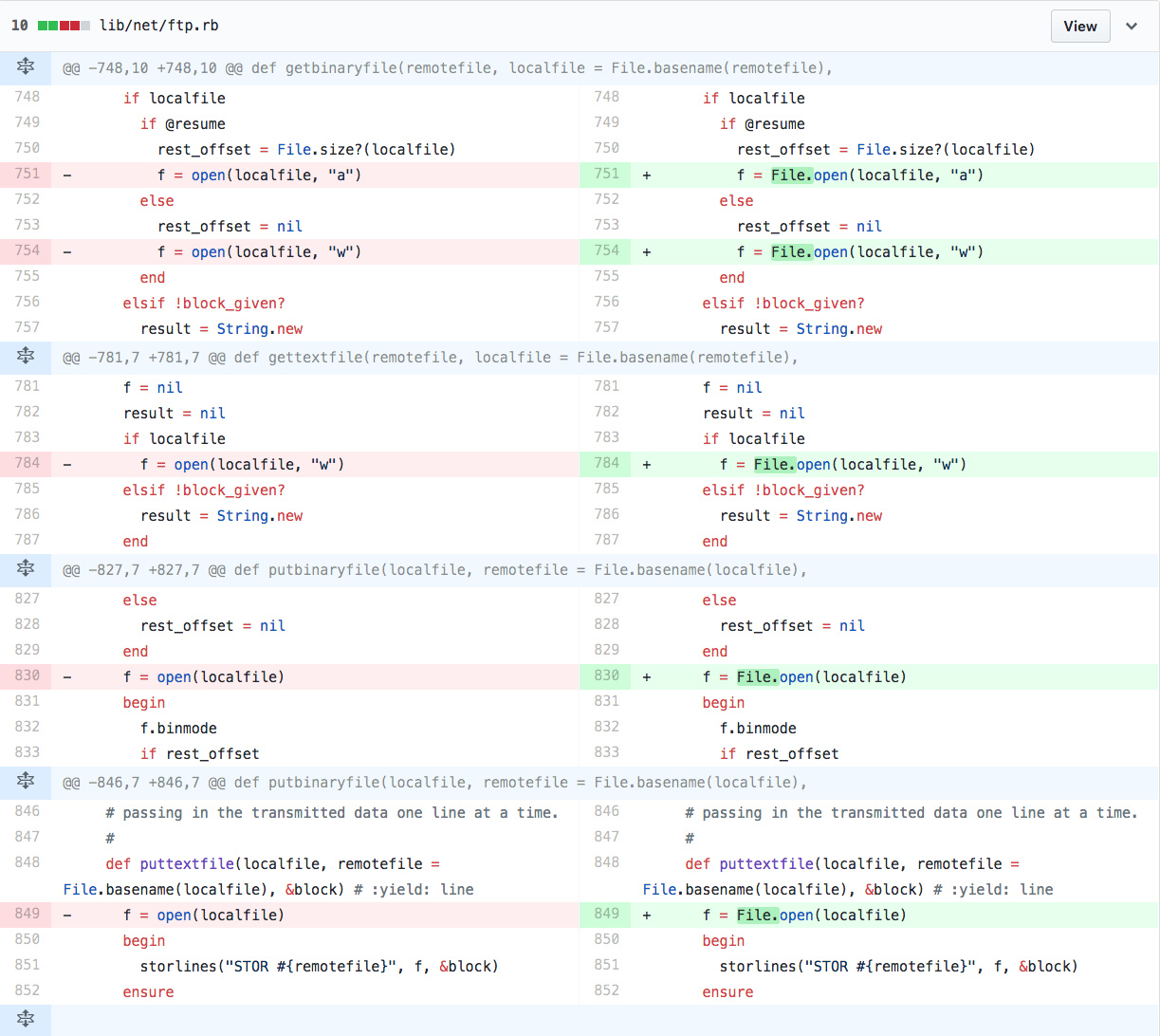Viewport: 1160px width, 1036px height.
Task: Click the 10 changes count
Action: click(19, 26)
